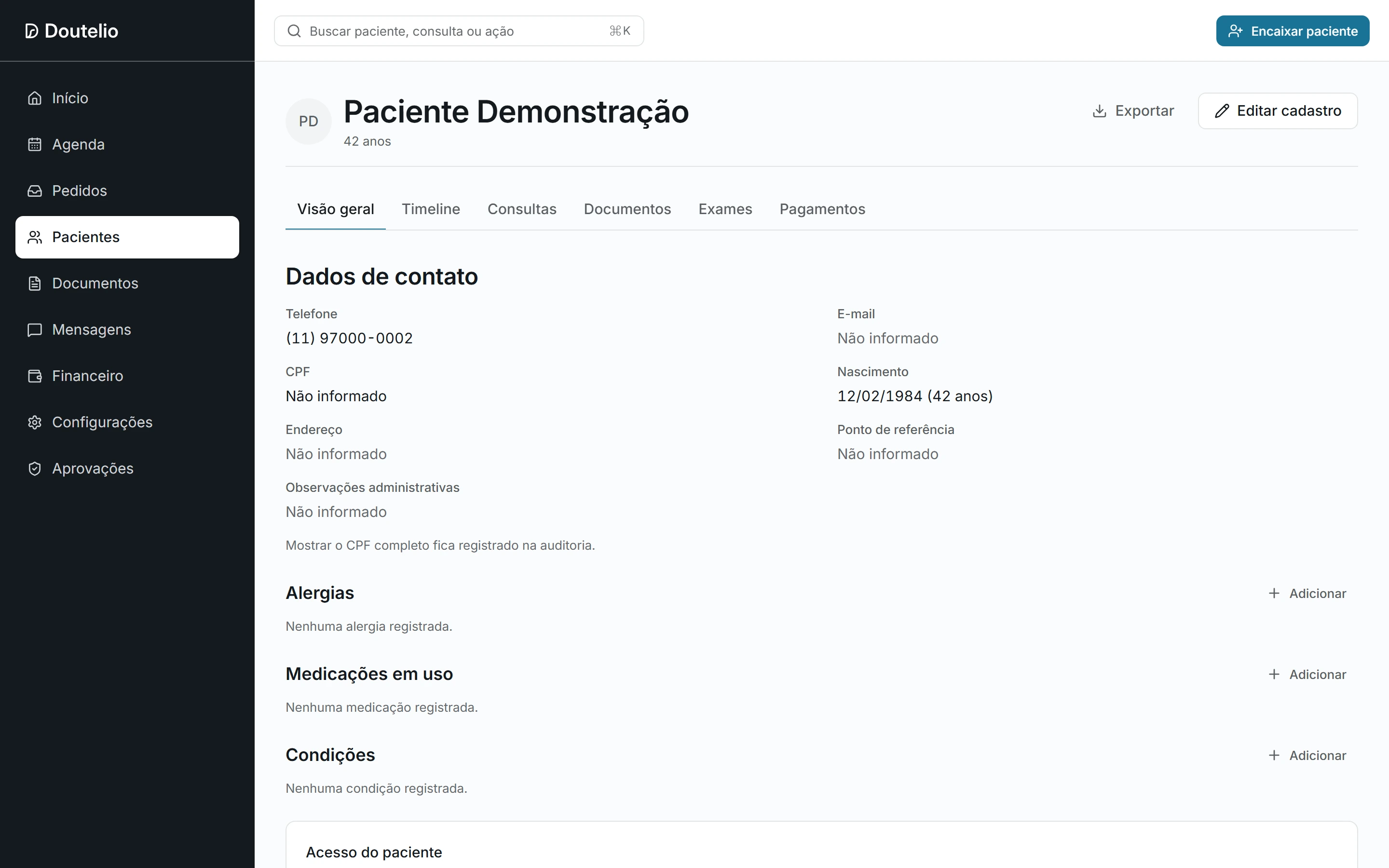This screenshot has width=1389, height=868.
Task: Click the ⌘K shortcut hint
Action: click(620, 31)
